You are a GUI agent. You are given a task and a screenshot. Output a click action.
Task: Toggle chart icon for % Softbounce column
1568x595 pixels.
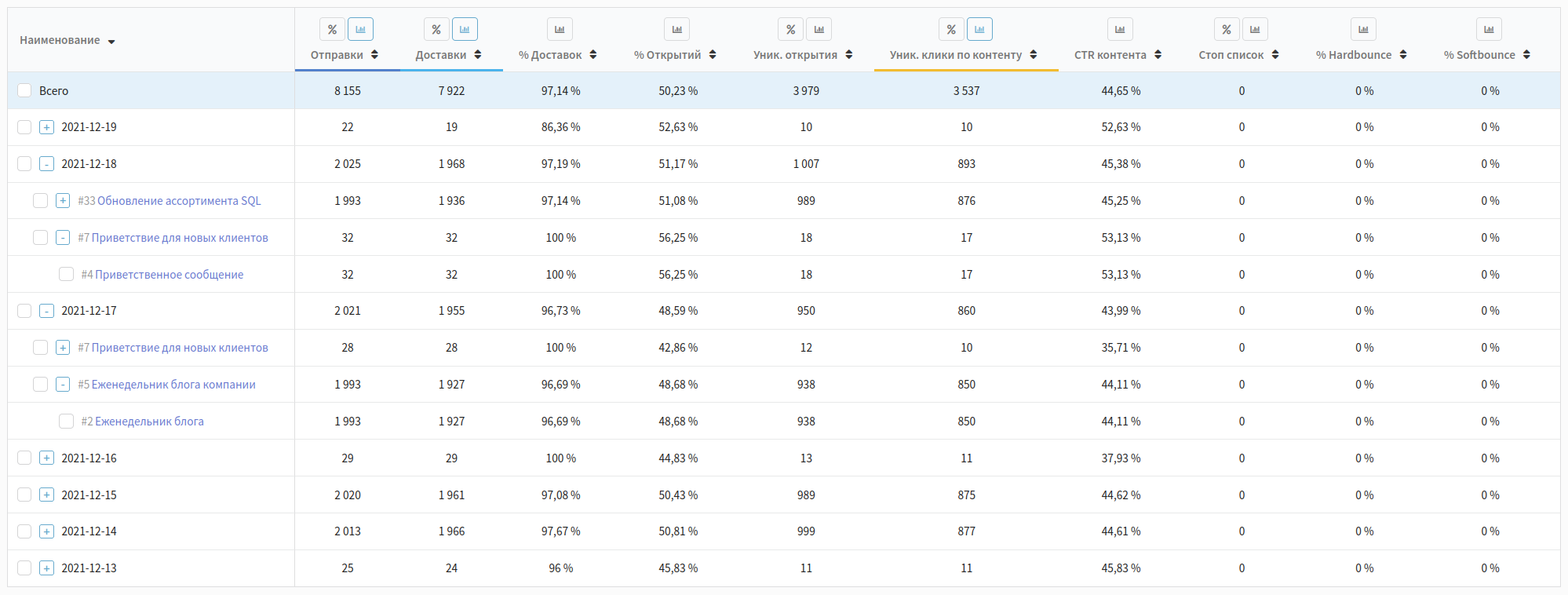point(1489,30)
